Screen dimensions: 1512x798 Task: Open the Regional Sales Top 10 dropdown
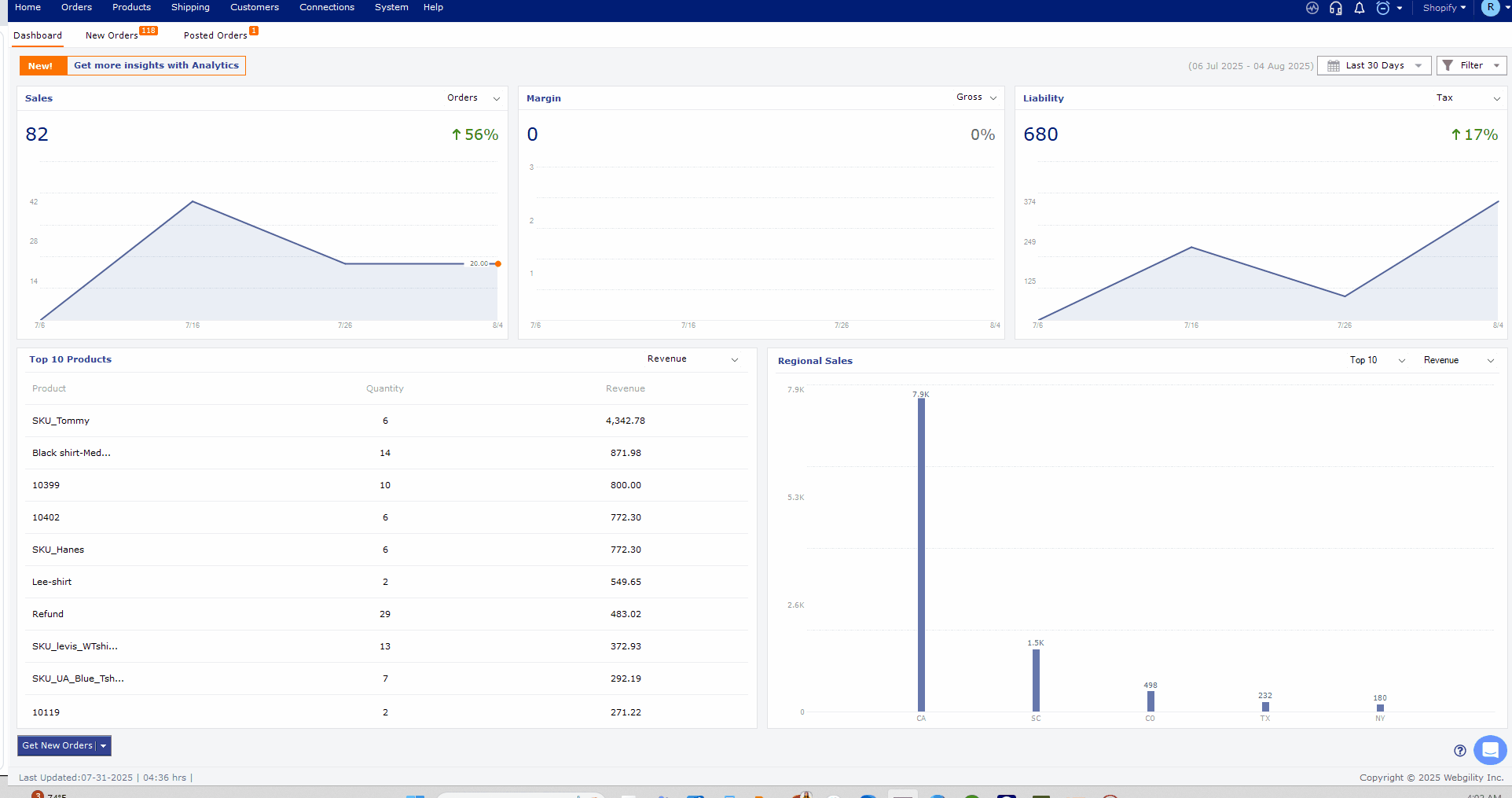pyautogui.click(x=1376, y=360)
